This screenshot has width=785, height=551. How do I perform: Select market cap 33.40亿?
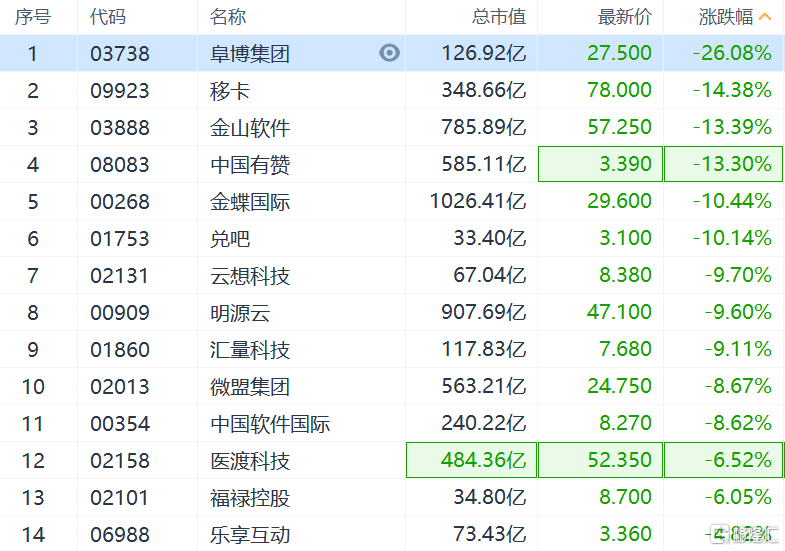490,238
